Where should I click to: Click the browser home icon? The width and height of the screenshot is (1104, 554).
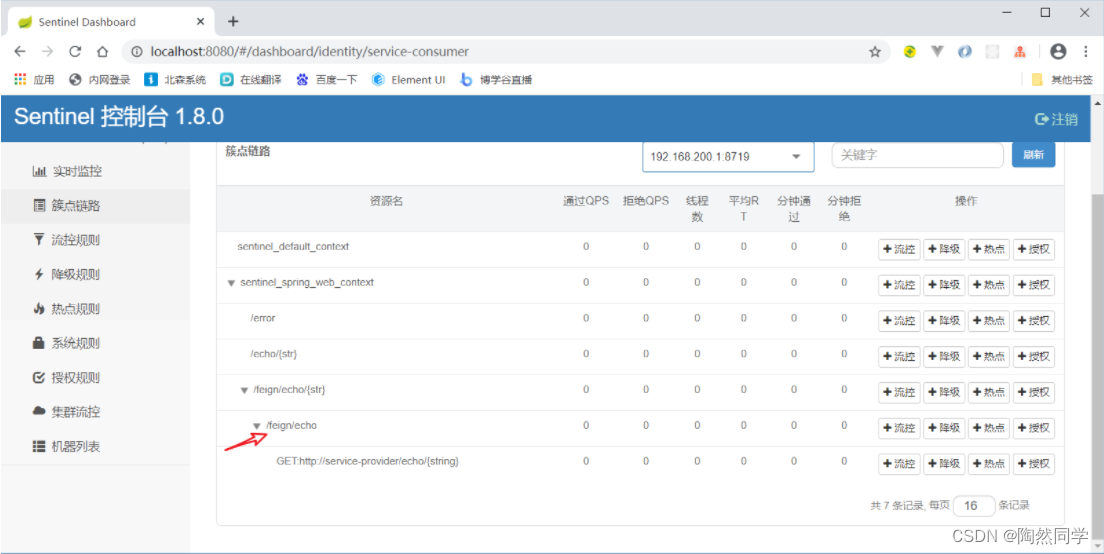click(x=102, y=51)
